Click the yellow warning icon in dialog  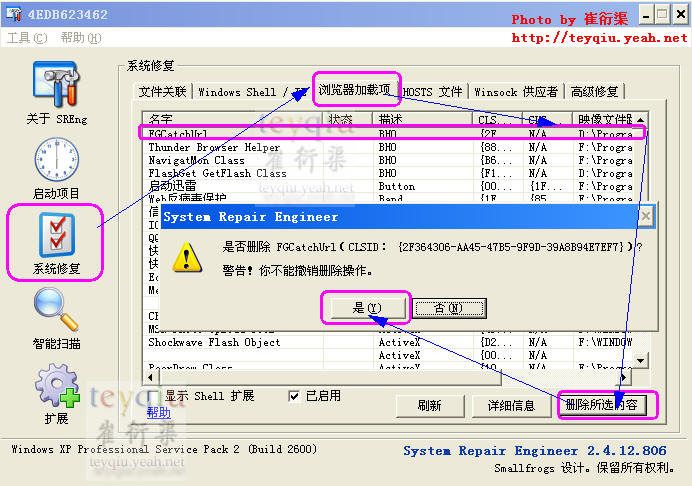point(185,258)
